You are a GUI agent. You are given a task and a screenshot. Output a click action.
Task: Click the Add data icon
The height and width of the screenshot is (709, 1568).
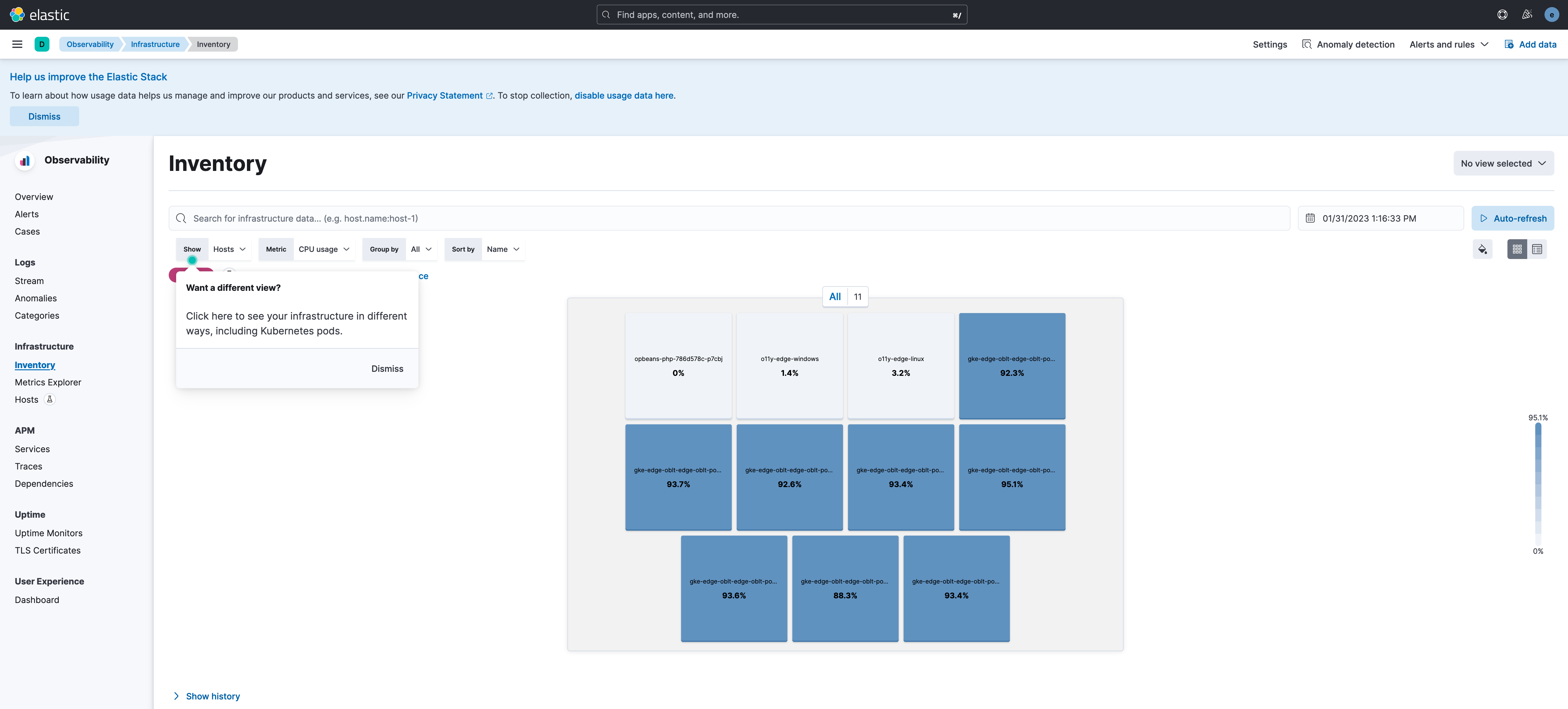click(x=1509, y=44)
